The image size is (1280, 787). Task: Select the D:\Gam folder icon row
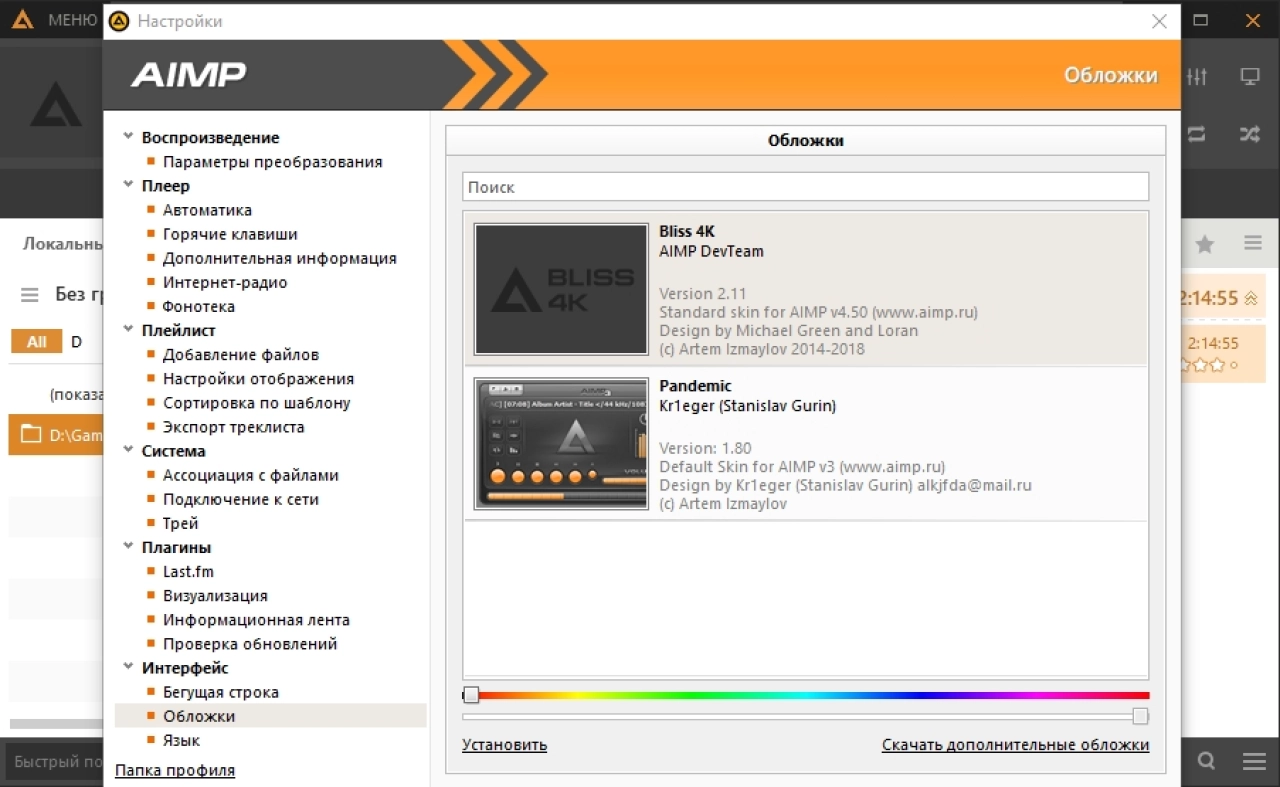pos(56,435)
